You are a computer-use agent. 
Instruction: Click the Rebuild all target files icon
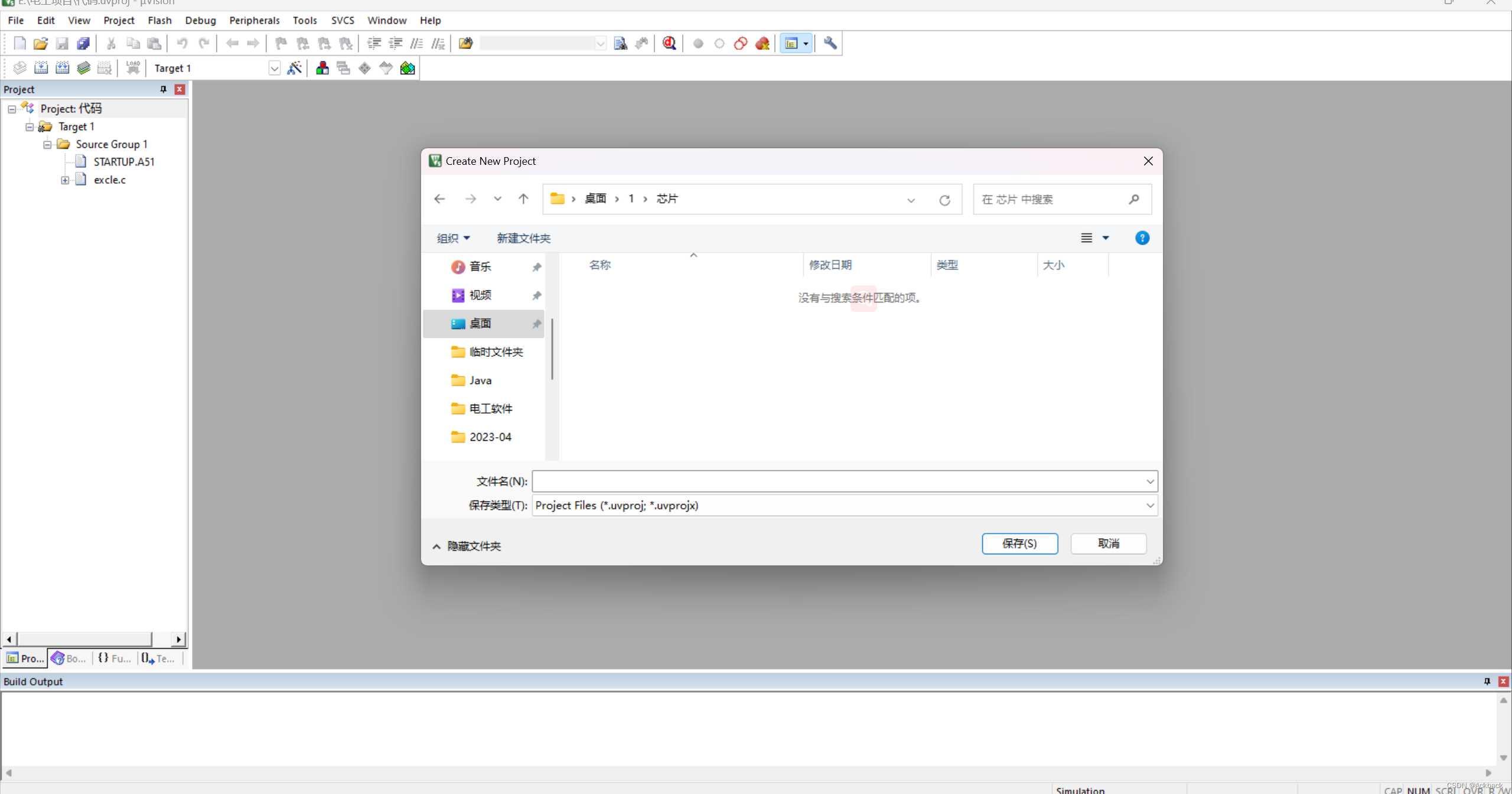[x=62, y=68]
